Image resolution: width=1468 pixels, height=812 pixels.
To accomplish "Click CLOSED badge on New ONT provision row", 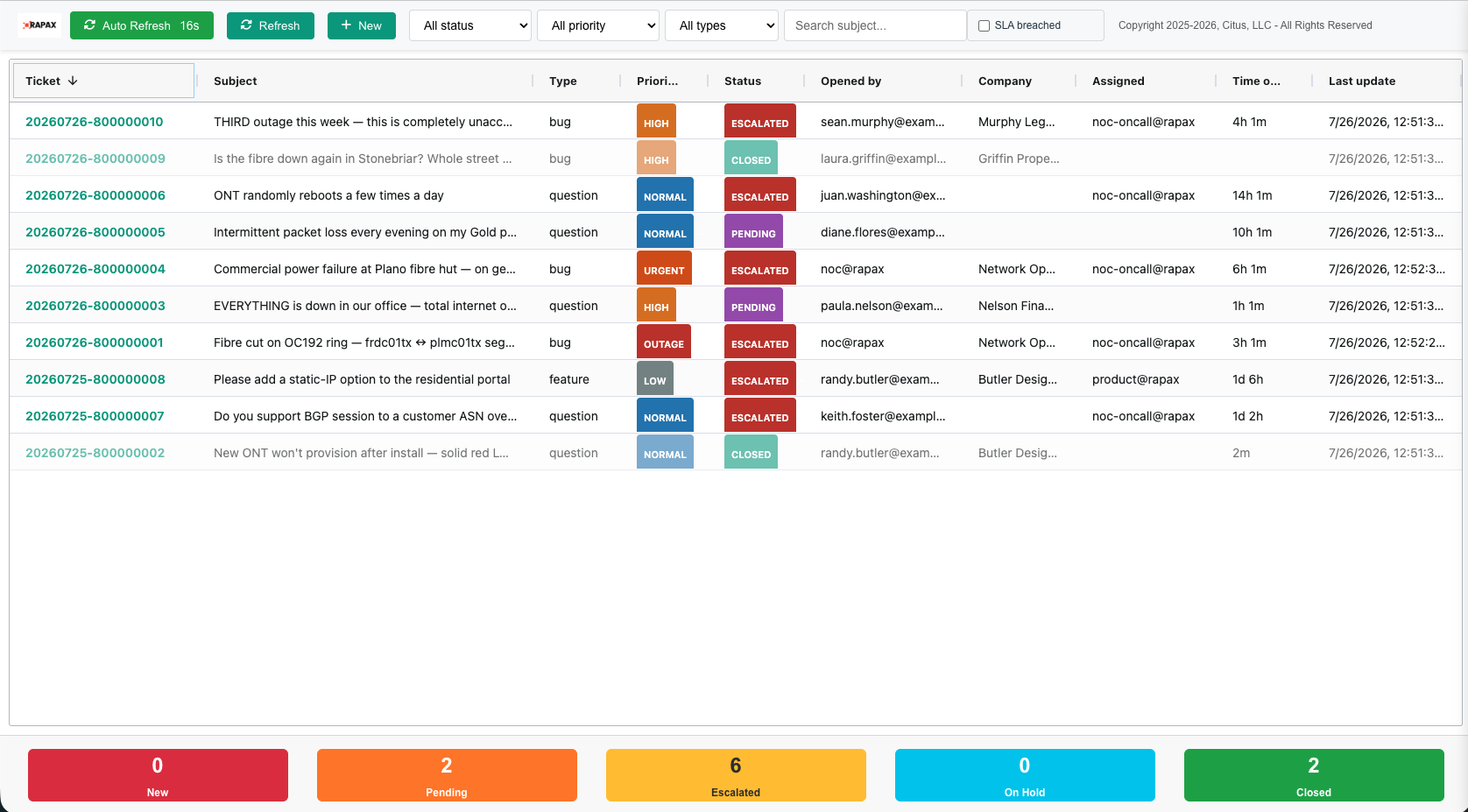I will tap(751, 453).
